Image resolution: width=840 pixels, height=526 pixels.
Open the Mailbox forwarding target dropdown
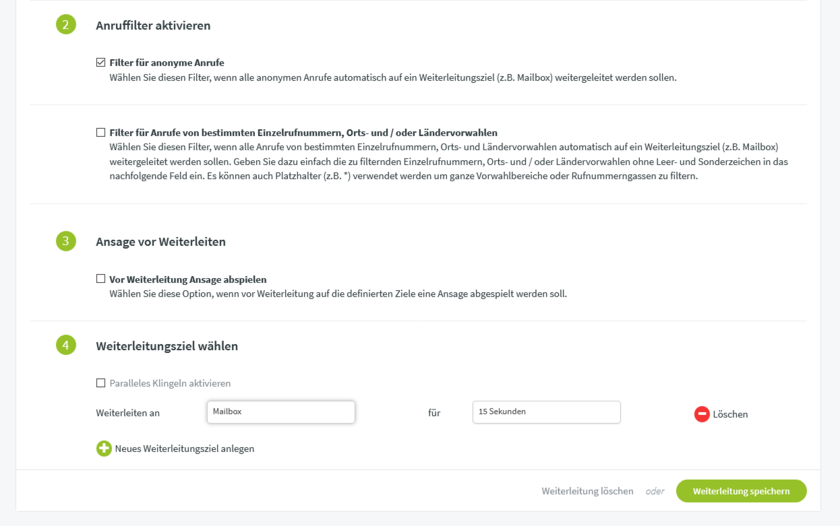[x=281, y=412]
